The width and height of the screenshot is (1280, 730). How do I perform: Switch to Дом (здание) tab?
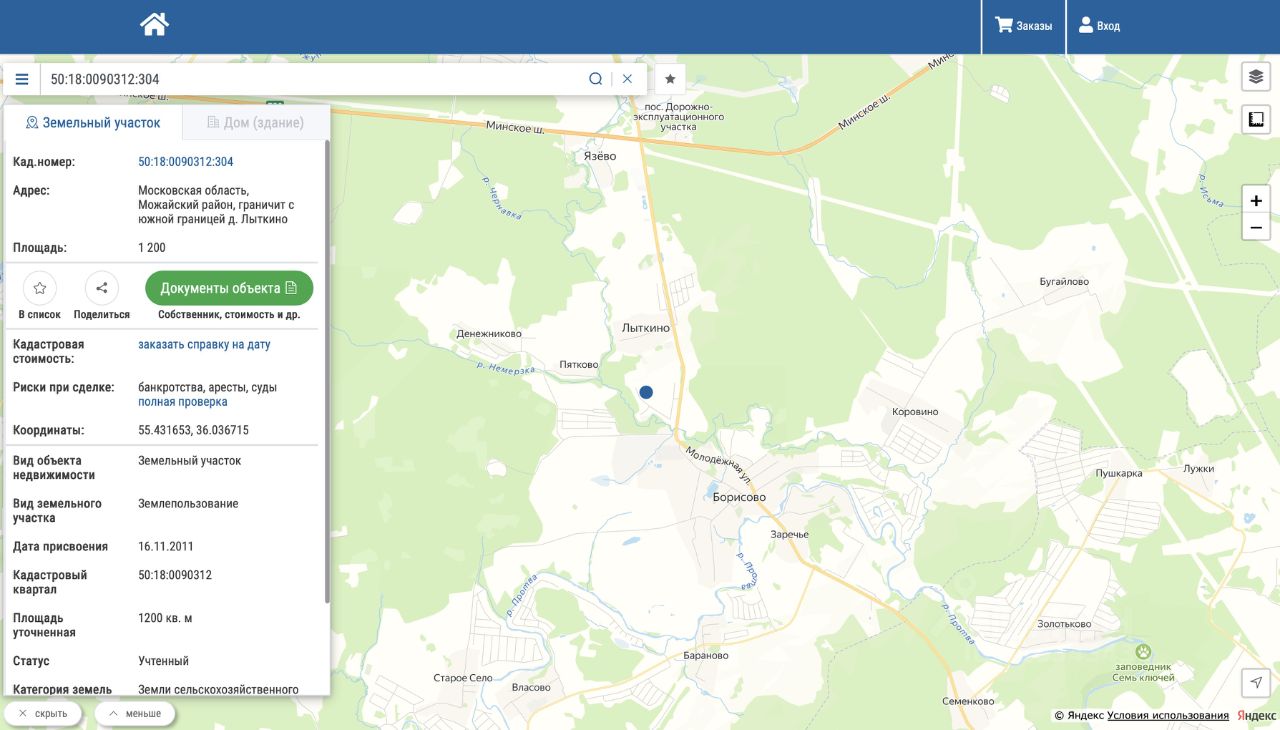255,122
